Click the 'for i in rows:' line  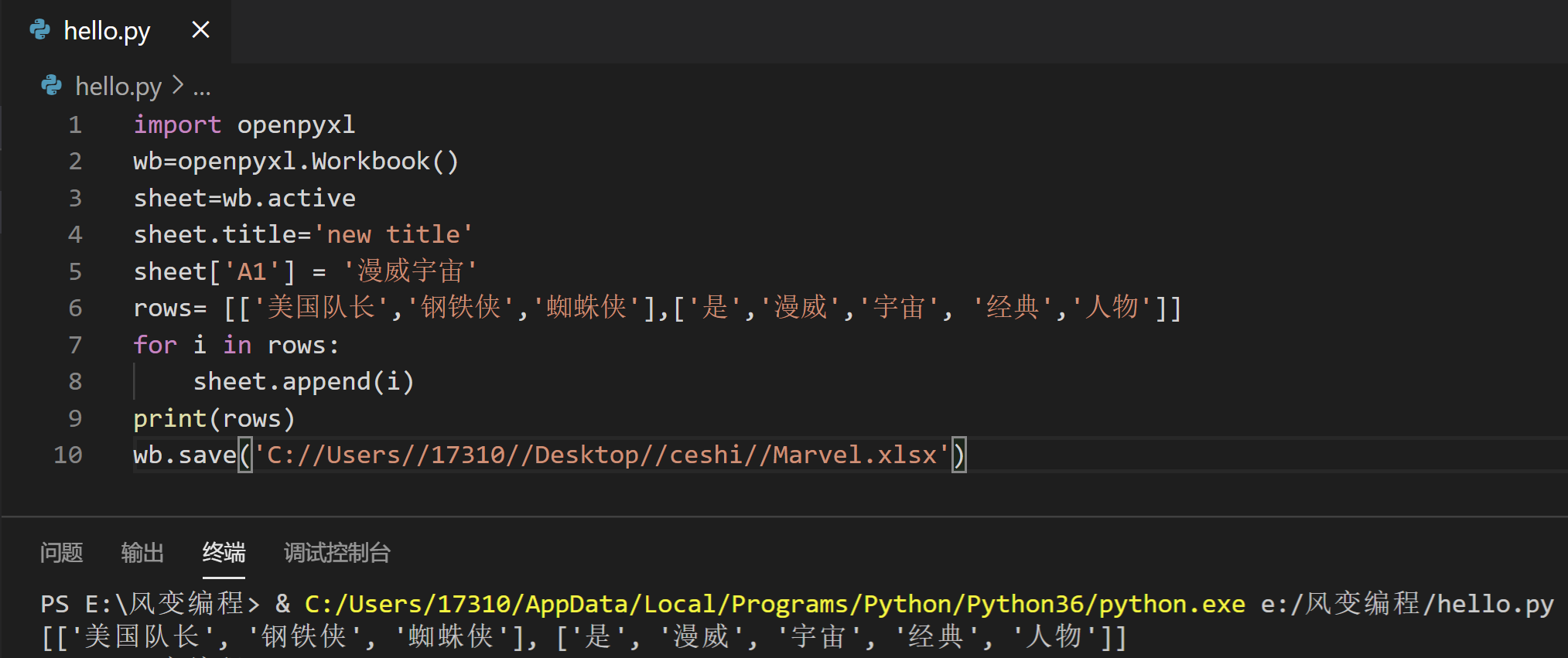pyautogui.click(x=236, y=345)
